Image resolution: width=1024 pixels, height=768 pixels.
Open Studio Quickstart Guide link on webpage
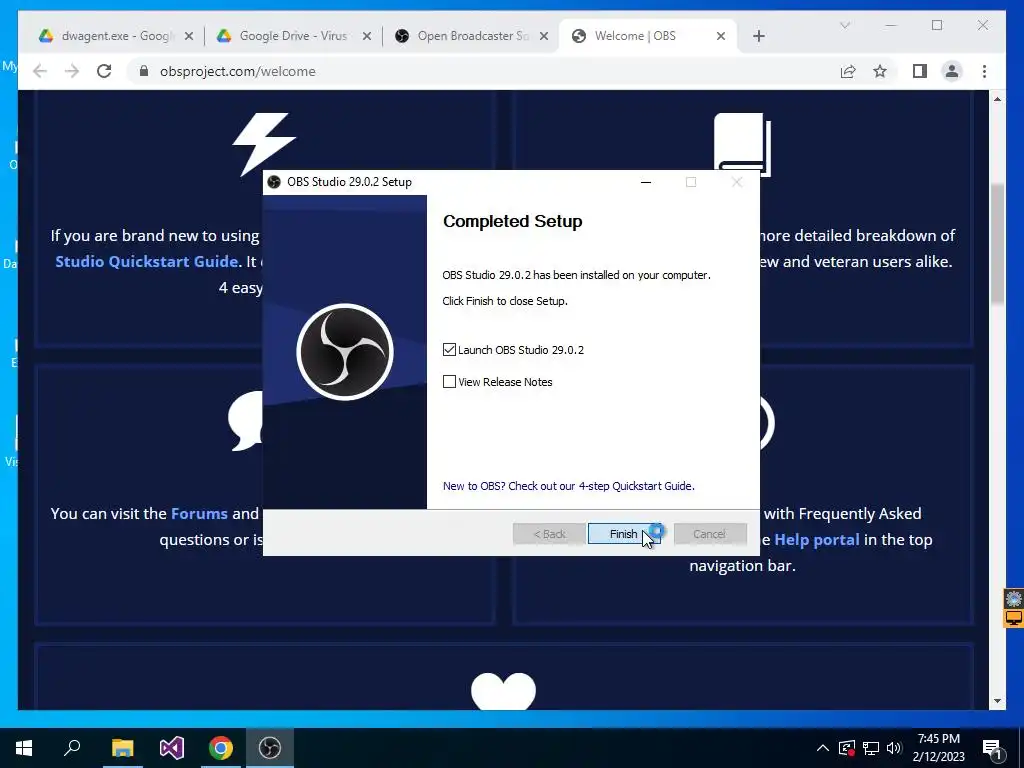[x=146, y=261]
